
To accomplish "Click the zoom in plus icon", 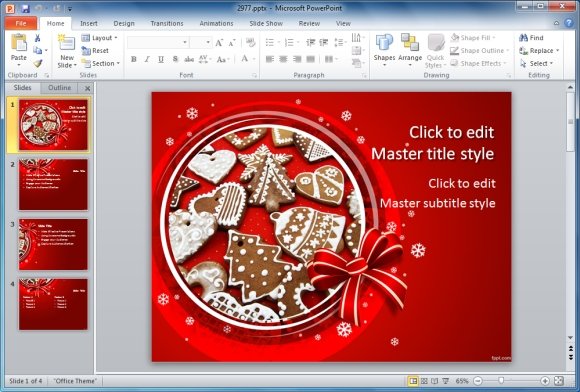I will (x=545, y=381).
